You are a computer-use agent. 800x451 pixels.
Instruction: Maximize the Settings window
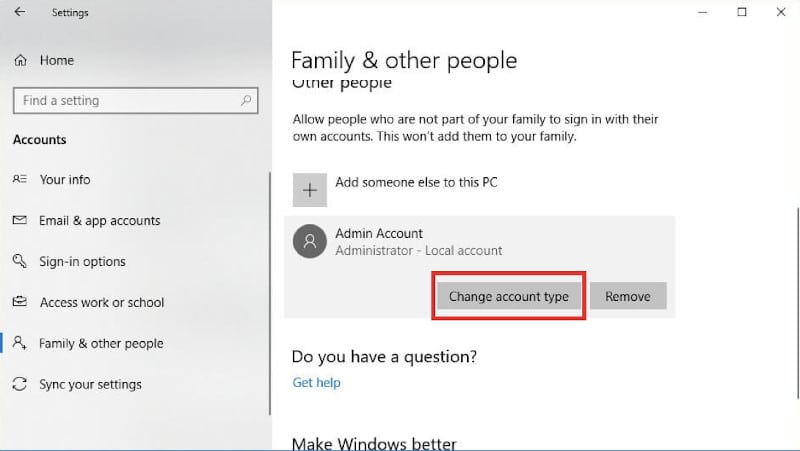742,12
